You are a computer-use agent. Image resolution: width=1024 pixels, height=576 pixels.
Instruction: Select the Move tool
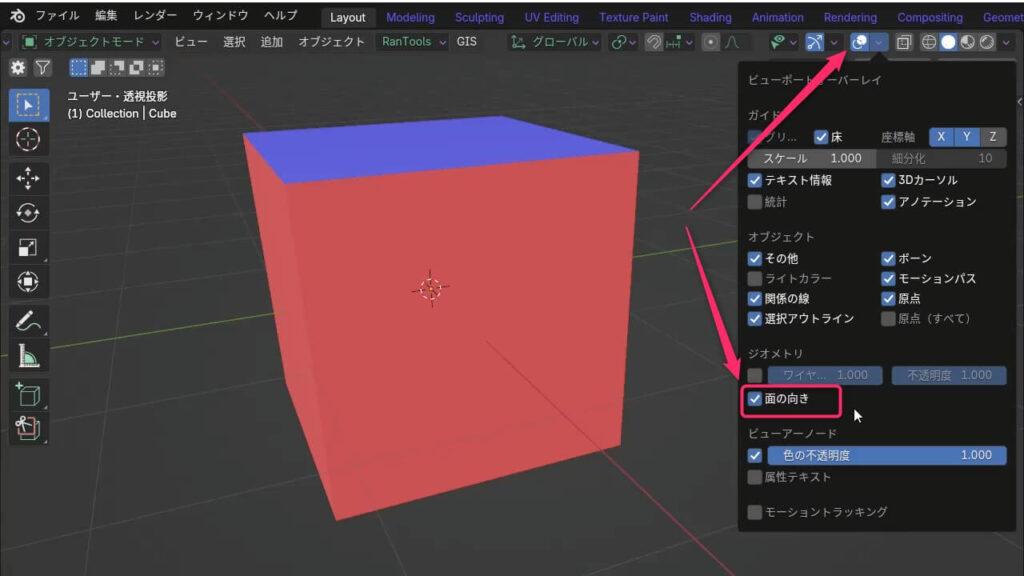(28, 178)
